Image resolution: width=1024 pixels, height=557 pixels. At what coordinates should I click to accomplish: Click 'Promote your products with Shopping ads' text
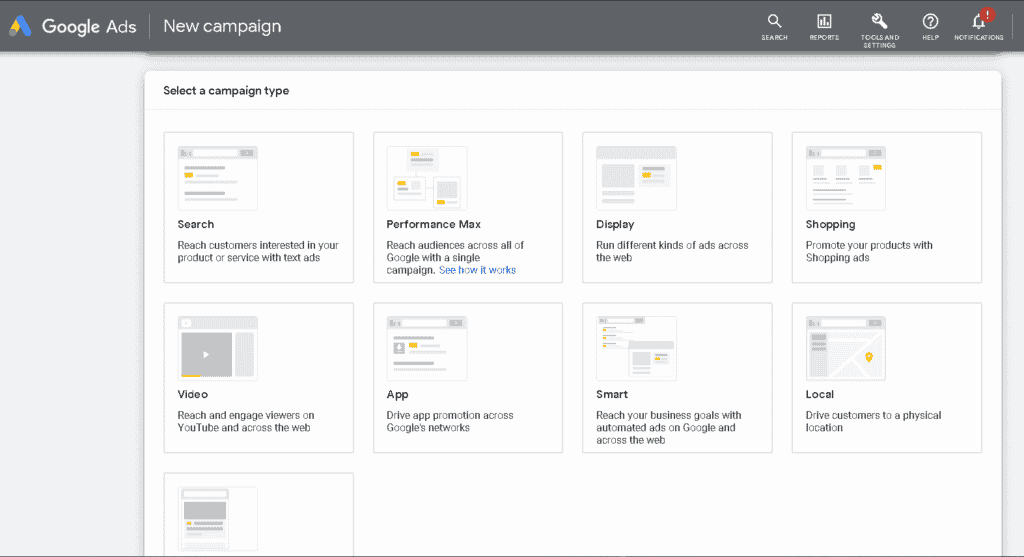click(x=869, y=251)
